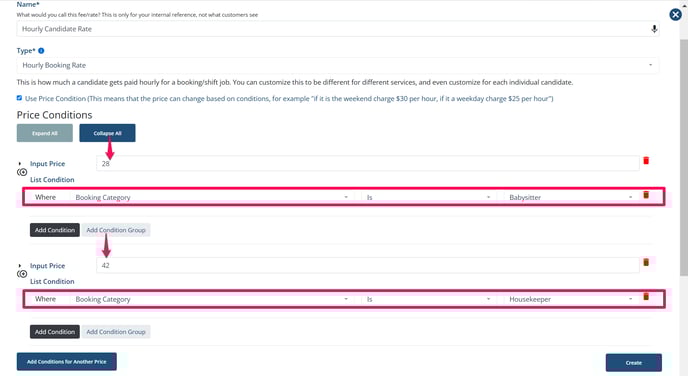Delete the price block with price 28

click(646, 161)
